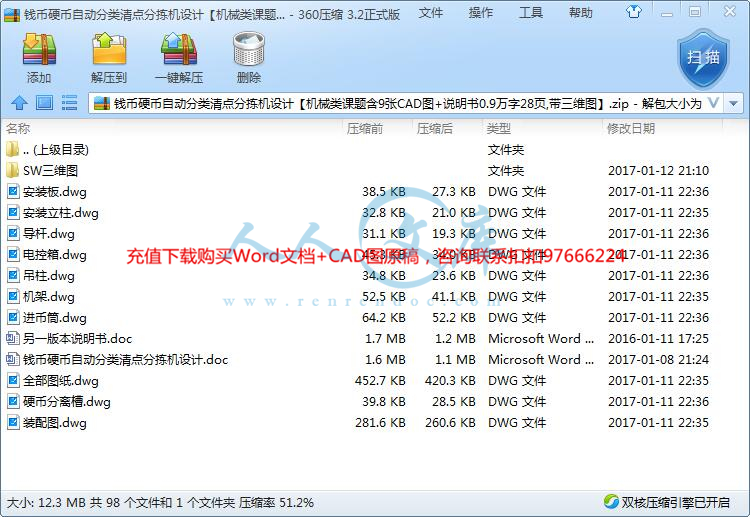Switch to the large icon view button
750x517 pixels.
[x=44, y=103]
